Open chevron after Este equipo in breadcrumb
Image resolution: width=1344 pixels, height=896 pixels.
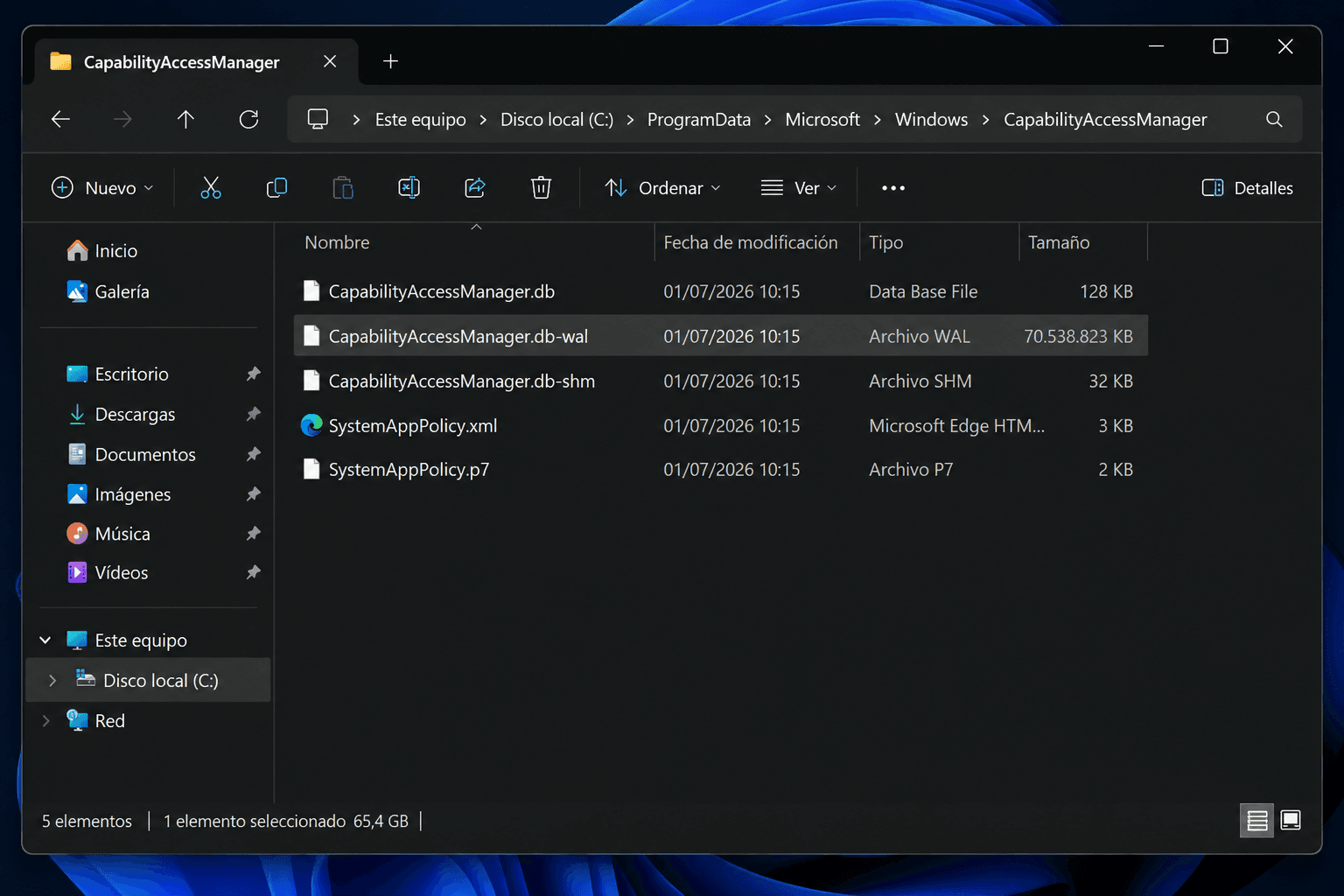pos(483,120)
